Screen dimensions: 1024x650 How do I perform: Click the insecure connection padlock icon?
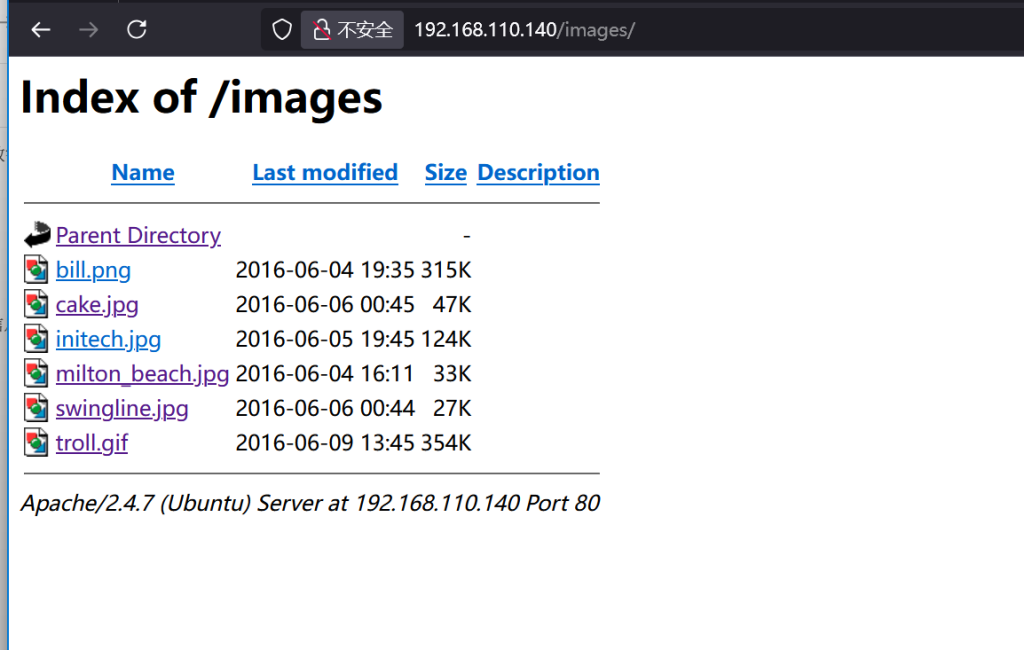[322, 30]
